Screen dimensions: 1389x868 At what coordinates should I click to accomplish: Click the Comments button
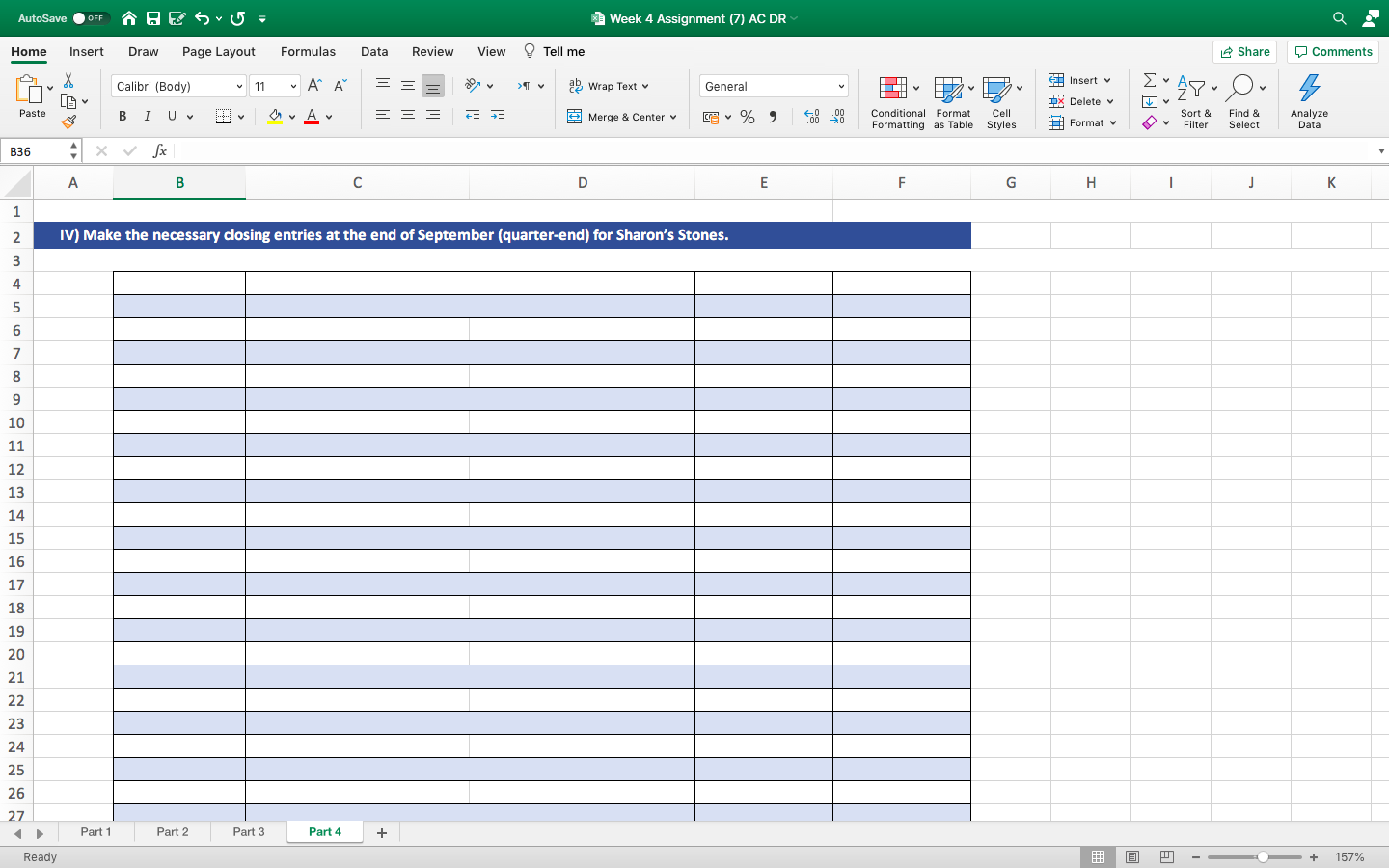(1333, 52)
